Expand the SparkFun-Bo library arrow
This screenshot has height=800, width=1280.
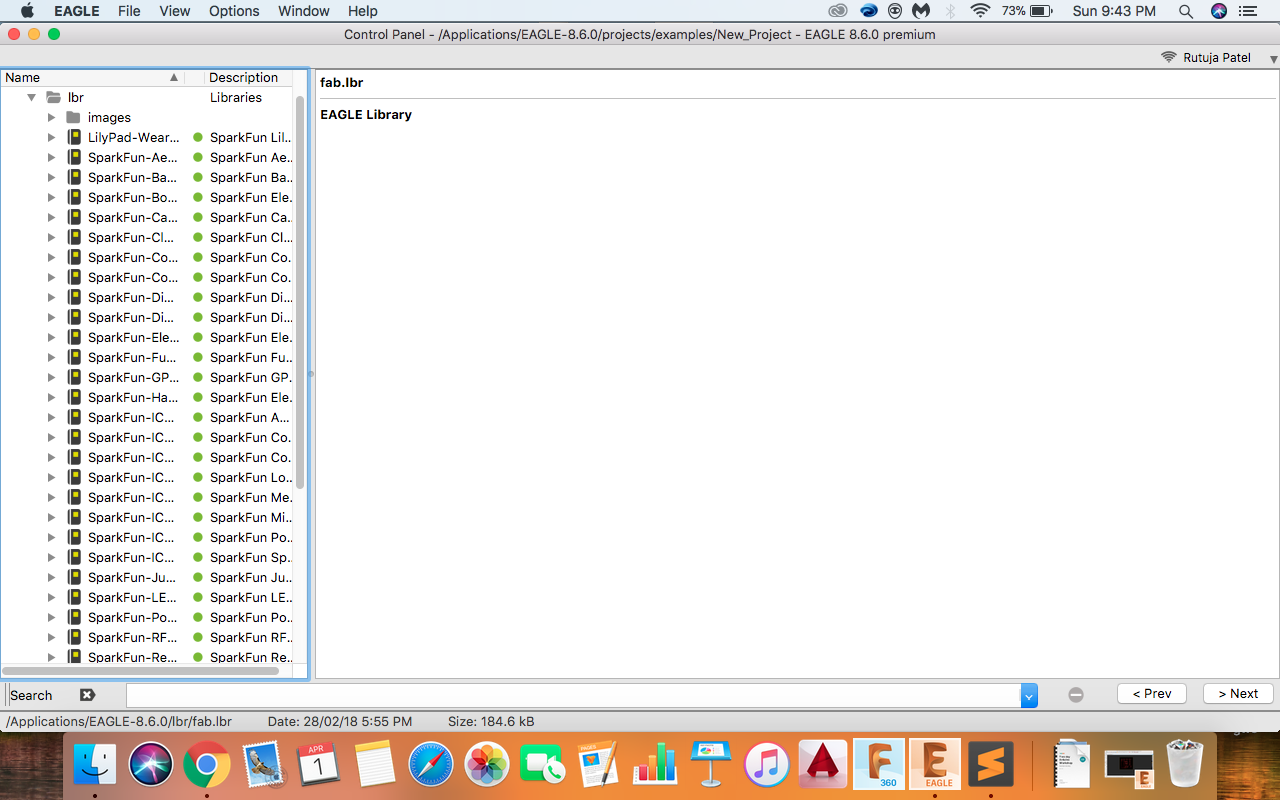click(x=52, y=197)
